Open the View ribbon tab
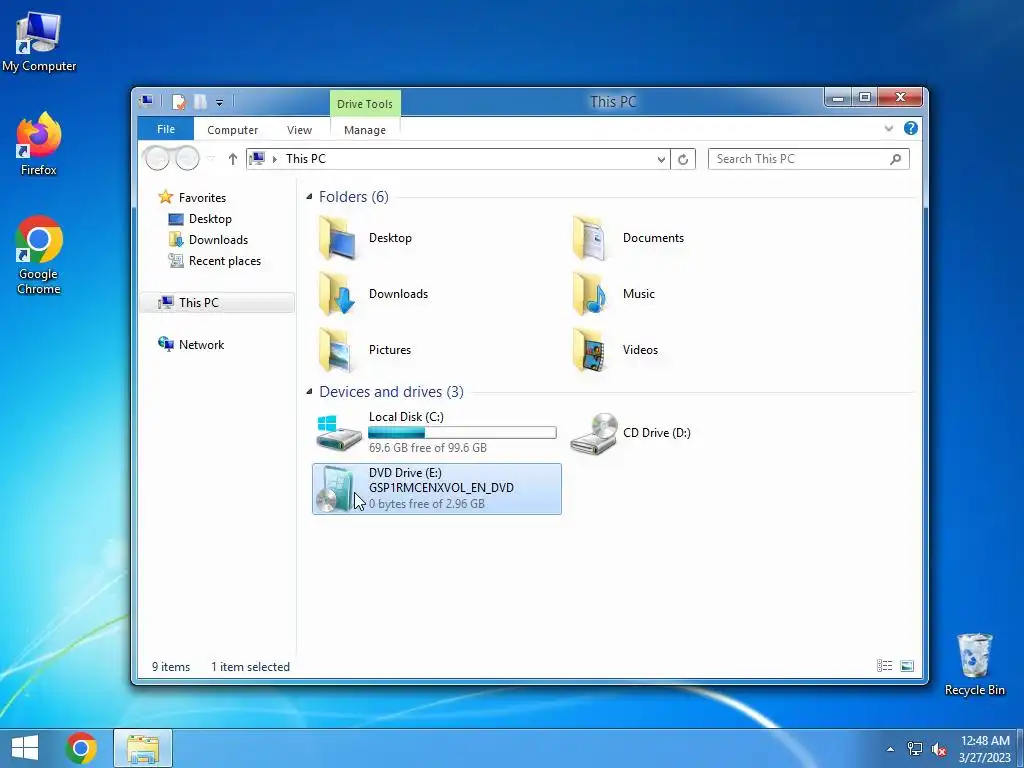Viewport: 1024px width, 768px height. pos(299,130)
